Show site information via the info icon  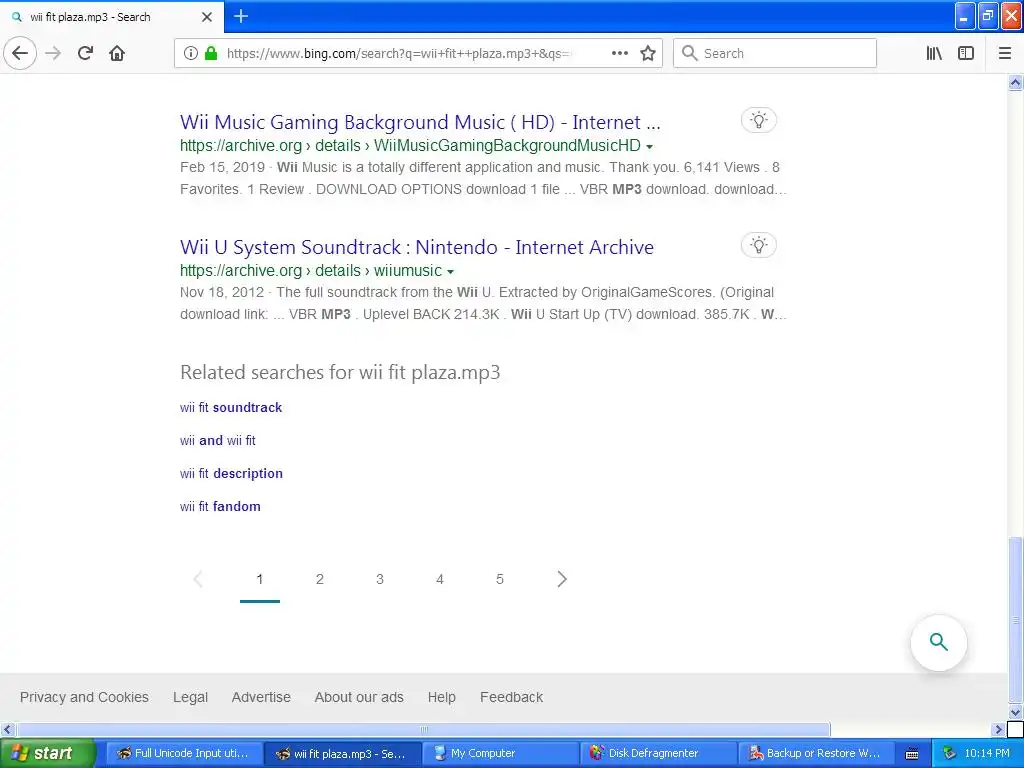[x=190, y=53]
